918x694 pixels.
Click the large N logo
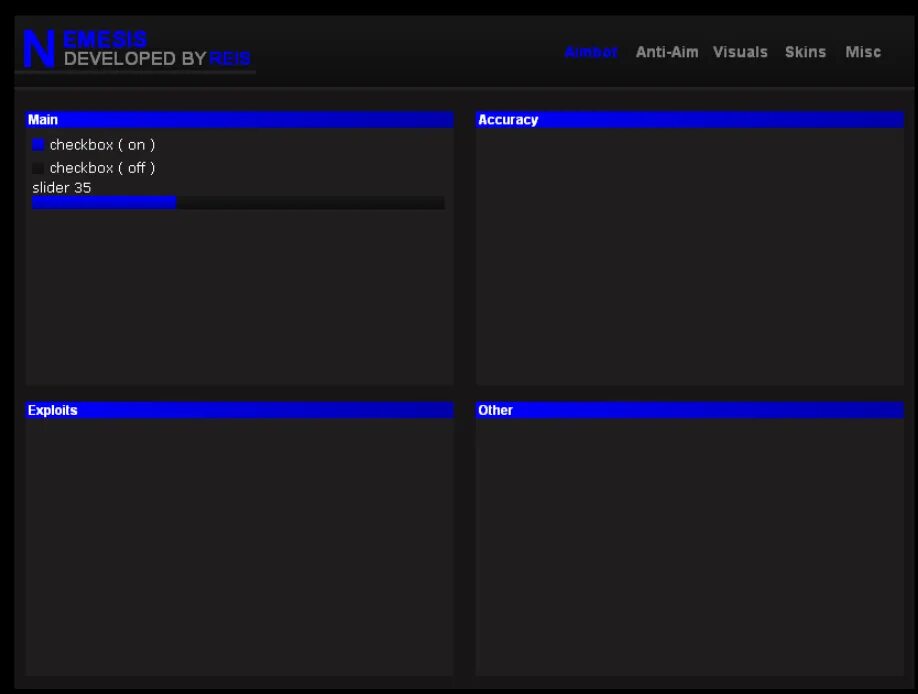39,49
